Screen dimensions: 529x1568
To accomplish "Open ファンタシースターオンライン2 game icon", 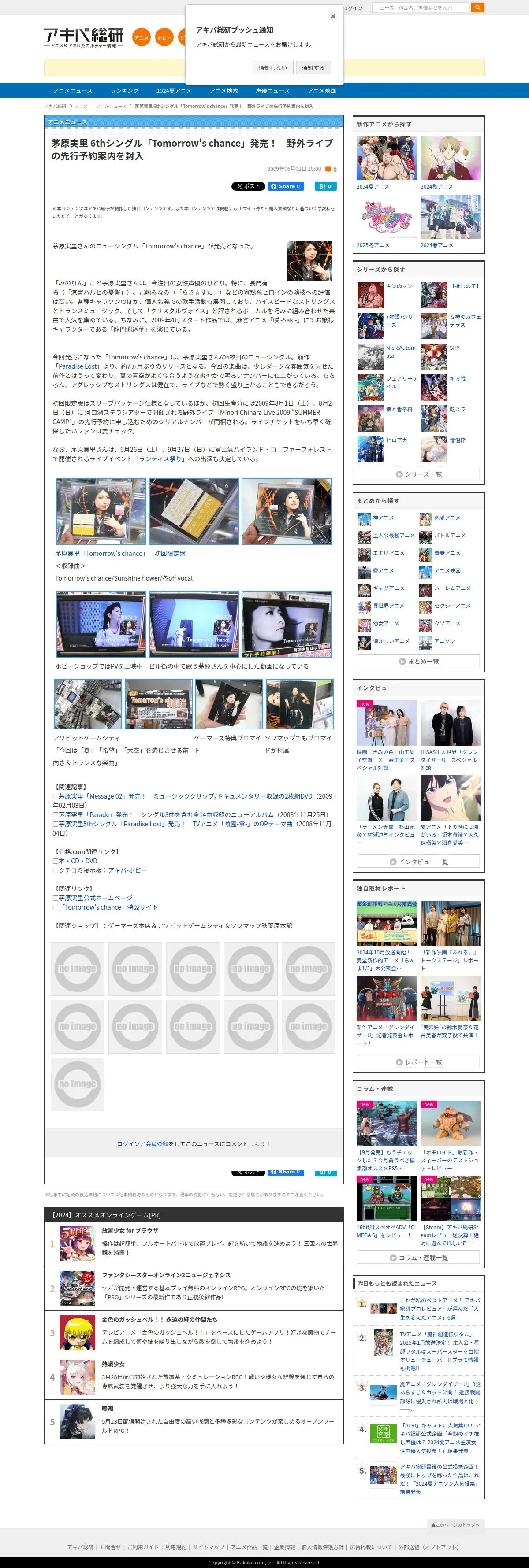I will point(78,1288).
